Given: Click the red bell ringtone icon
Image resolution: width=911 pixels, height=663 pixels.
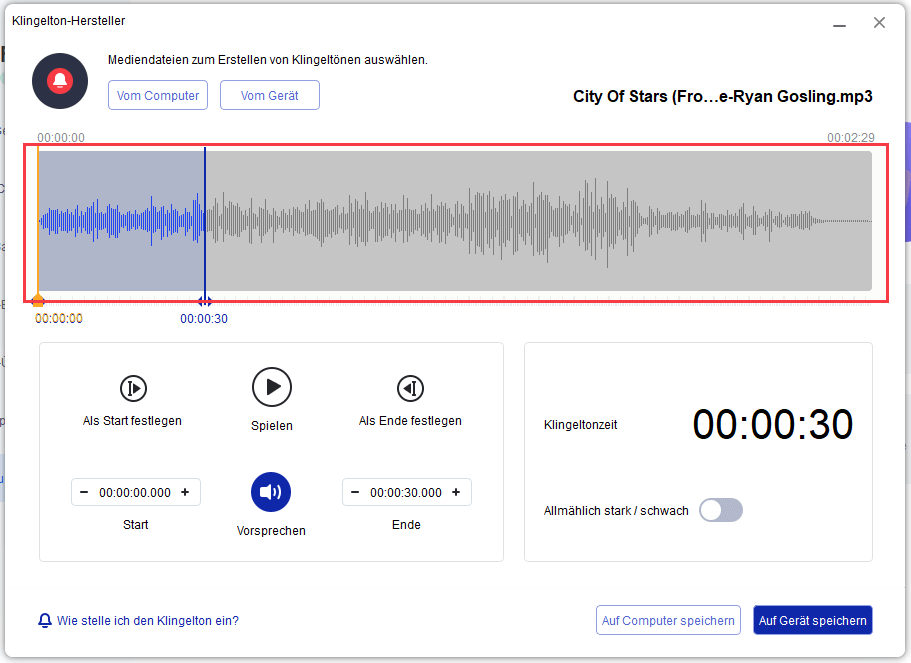Looking at the screenshot, I should 60,81.
